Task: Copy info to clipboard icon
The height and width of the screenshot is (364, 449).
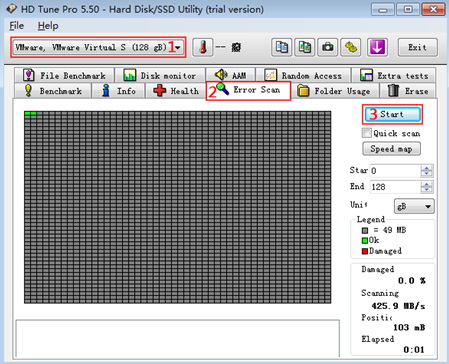Action: (282, 47)
